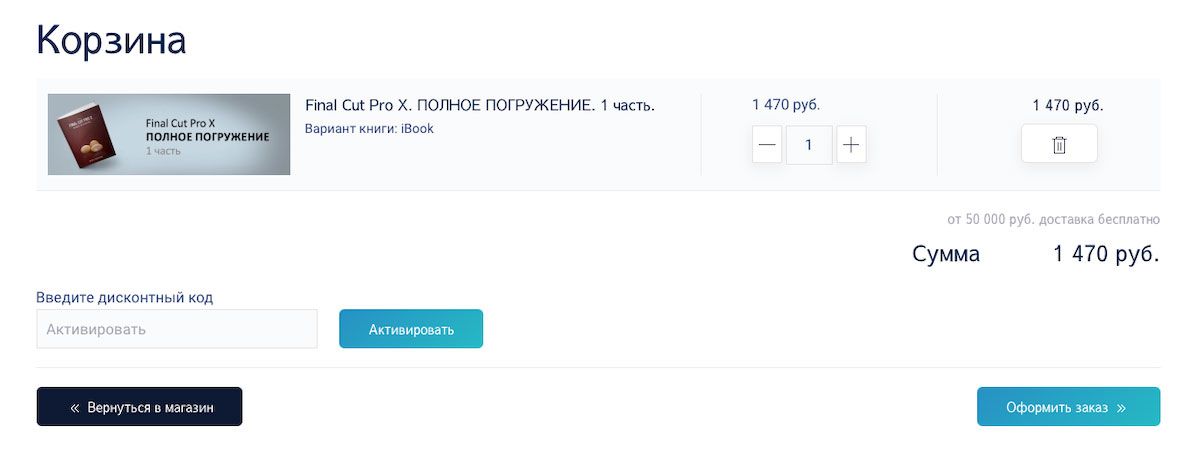Click the free delivery notice text
Viewport: 1200px width, 458px height.
1053,219
